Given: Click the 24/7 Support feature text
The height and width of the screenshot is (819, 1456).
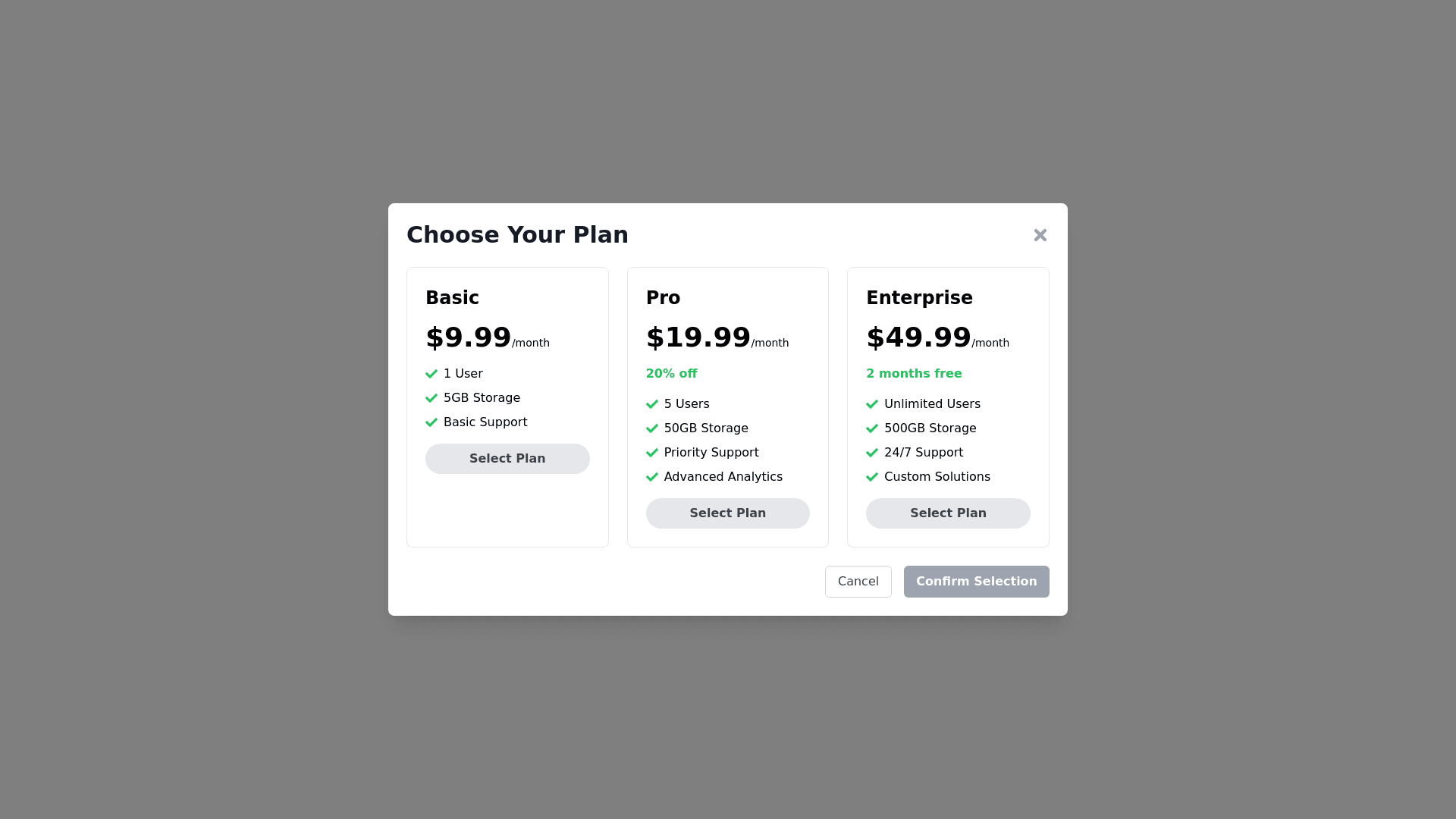Looking at the screenshot, I should tap(923, 453).
